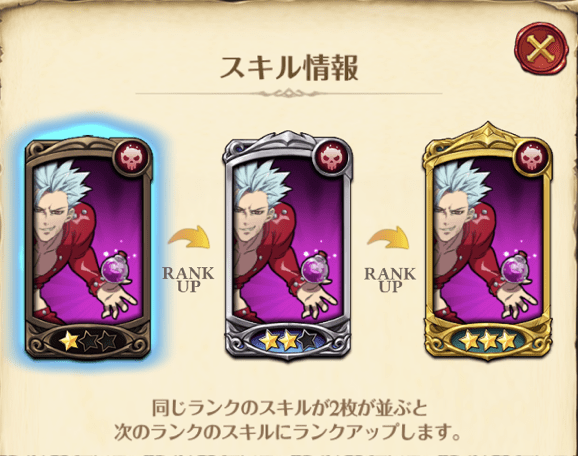Click skull icon on bronze card
Viewport: 578px width, 456px height.
(132, 158)
